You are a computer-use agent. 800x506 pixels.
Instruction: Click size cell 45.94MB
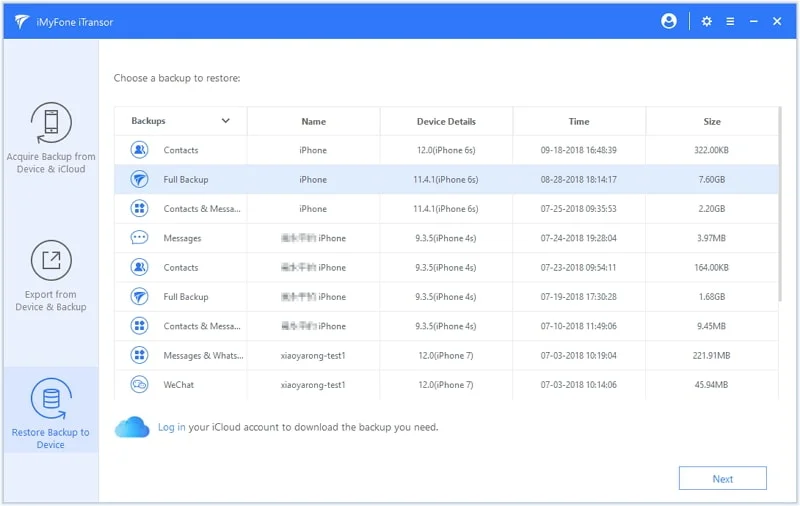[711, 385]
